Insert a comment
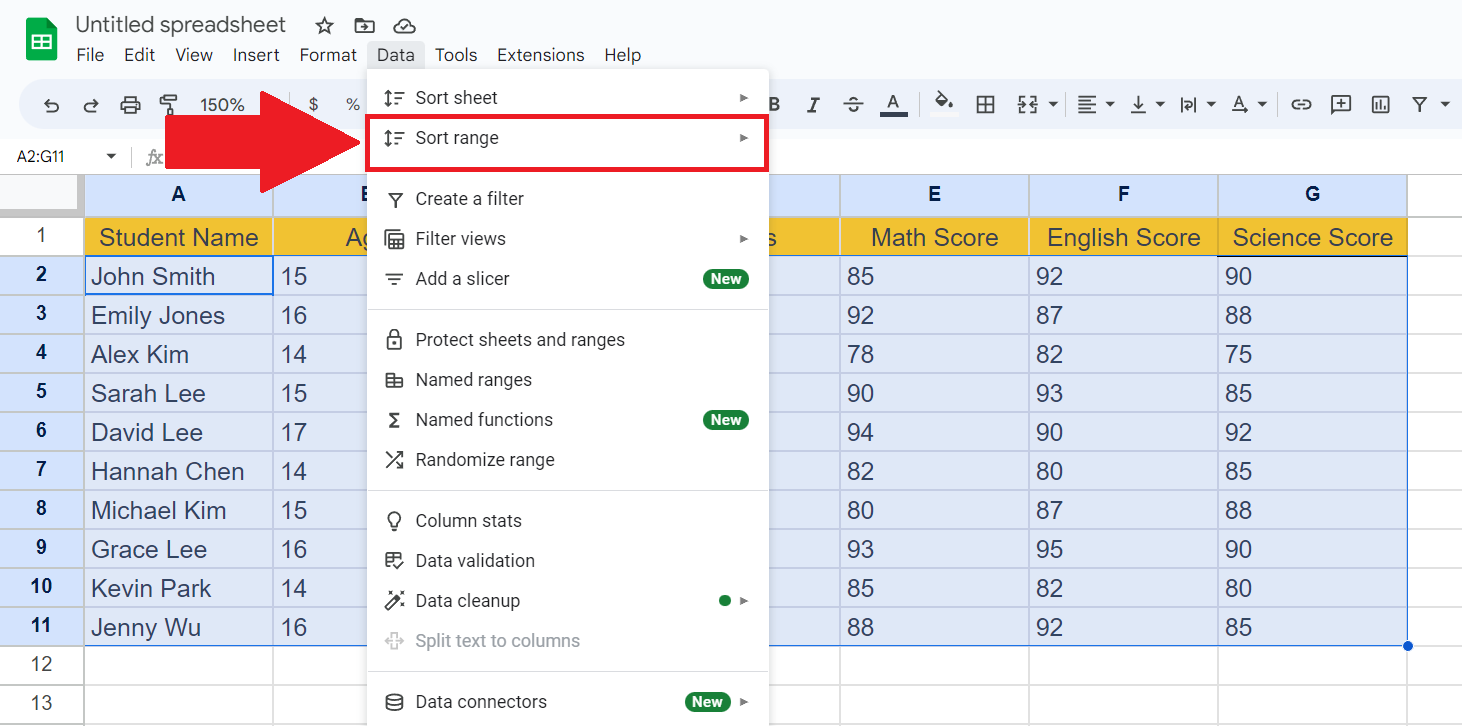The image size is (1462, 726). click(1341, 104)
